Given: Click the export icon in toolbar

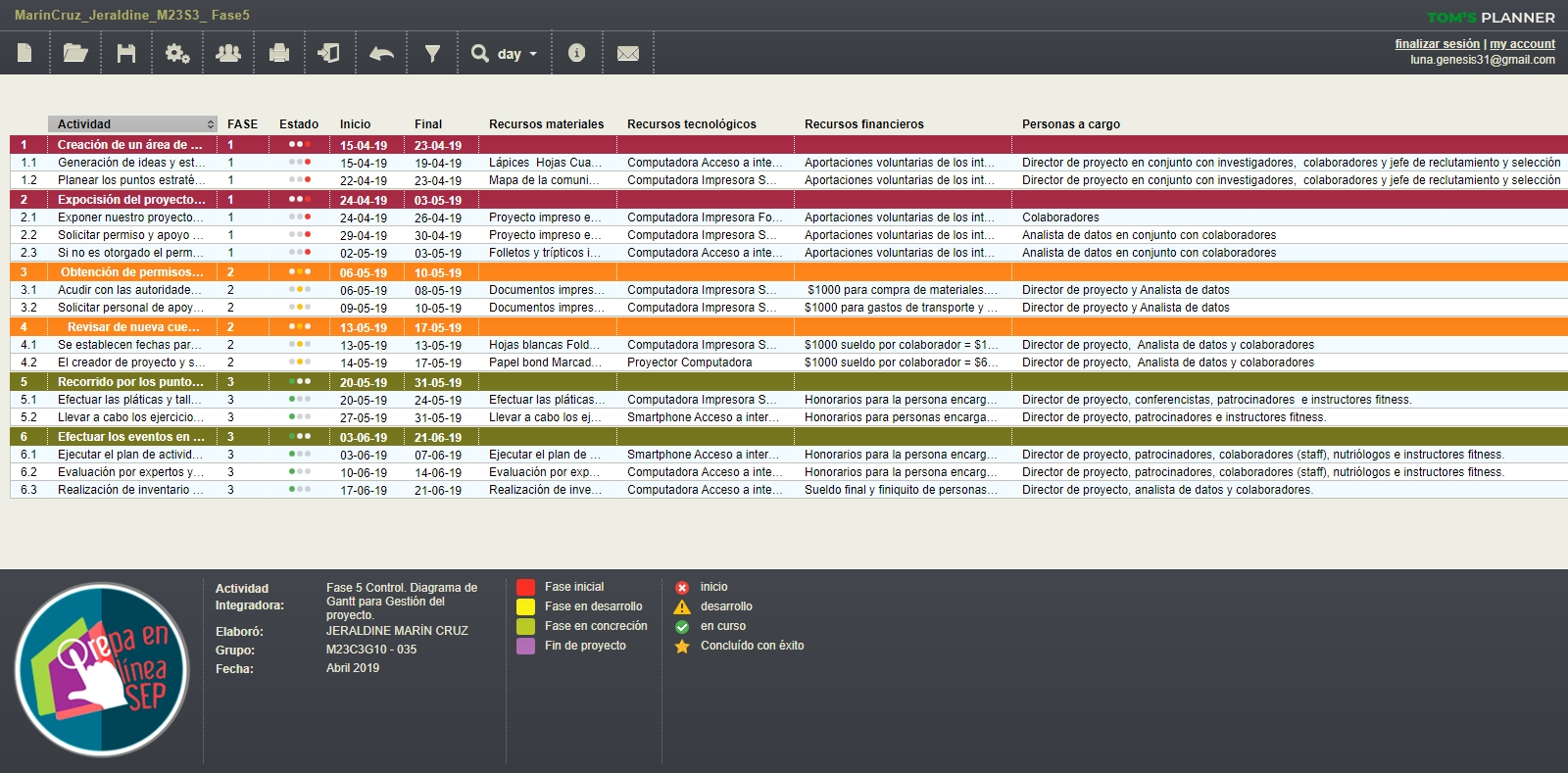Looking at the screenshot, I should click(329, 53).
